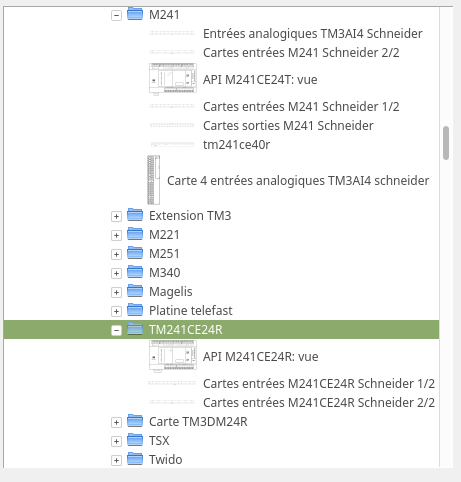The height and width of the screenshot is (482, 461).
Task: Collapse the M241 folder
Action: (116, 15)
